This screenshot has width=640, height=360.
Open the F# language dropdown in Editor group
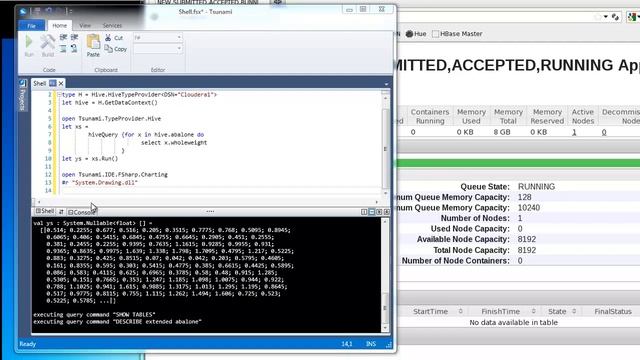click(x=179, y=38)
